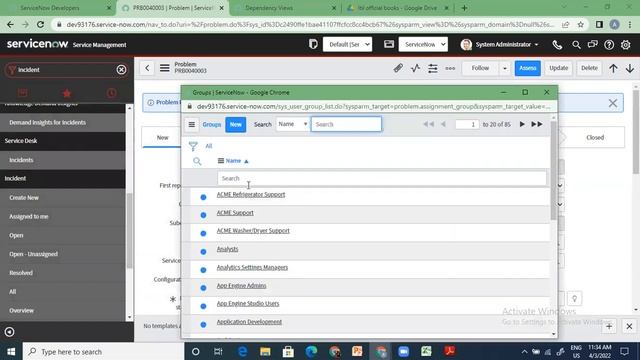Screen dimensions: 640x360
Task: Click the Groups popup vertical scrollbar
Action: click(553, 171)
